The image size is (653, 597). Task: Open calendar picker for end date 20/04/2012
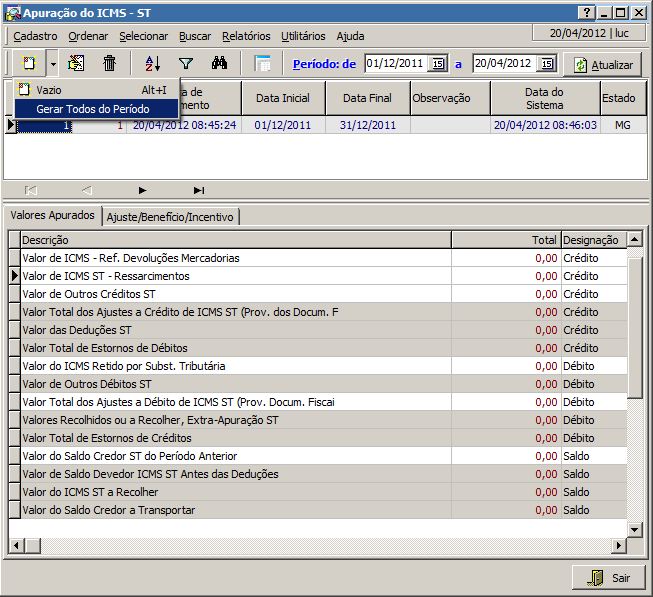point(546,64)
